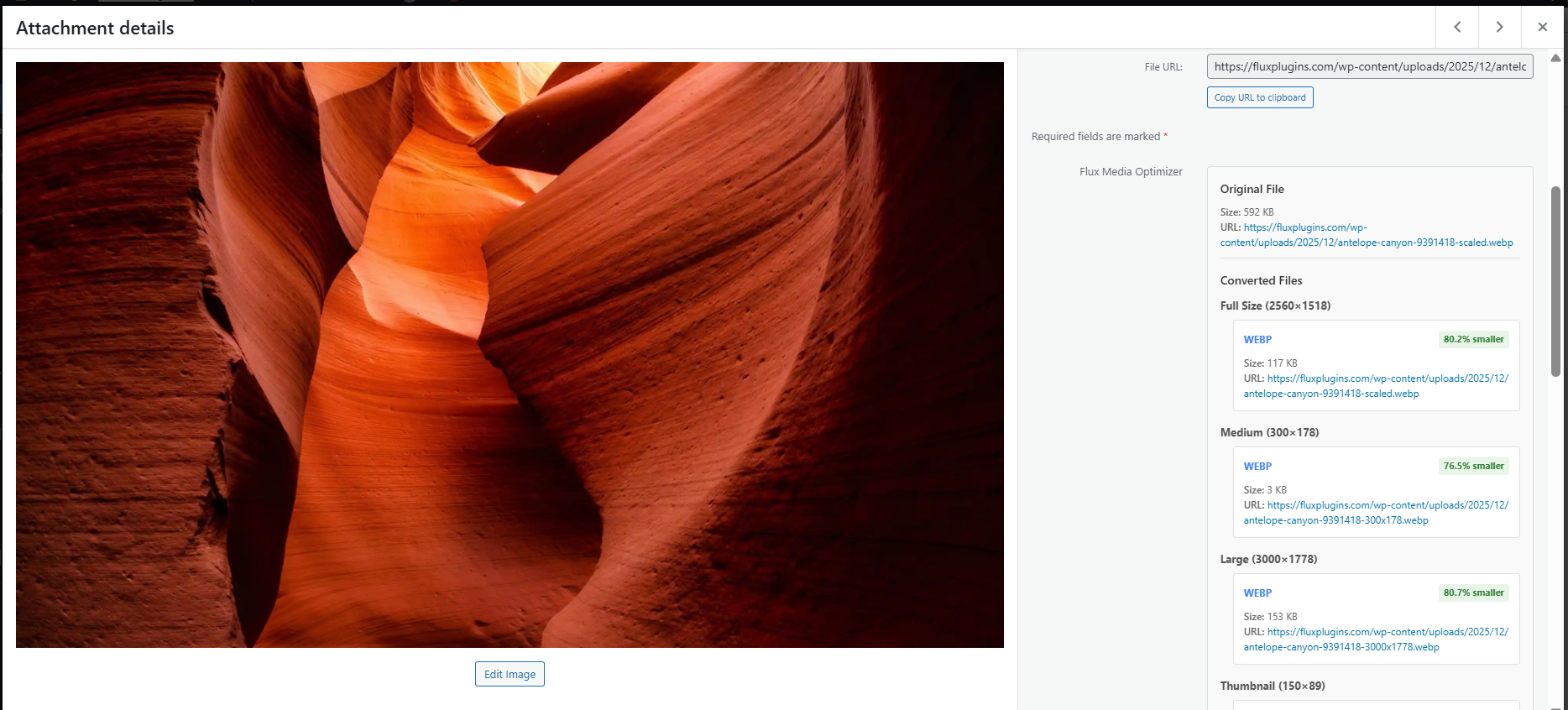This screenshot has width=1568, height=710.
Task: Click the Large (3000×1778) heading
Action: [x=1268, y=559]
